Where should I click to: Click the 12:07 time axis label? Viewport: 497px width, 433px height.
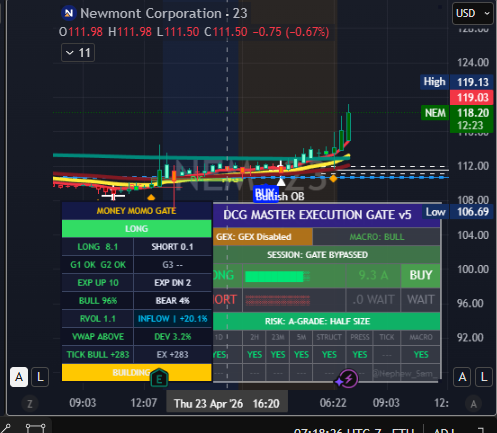tap(144, 403)
